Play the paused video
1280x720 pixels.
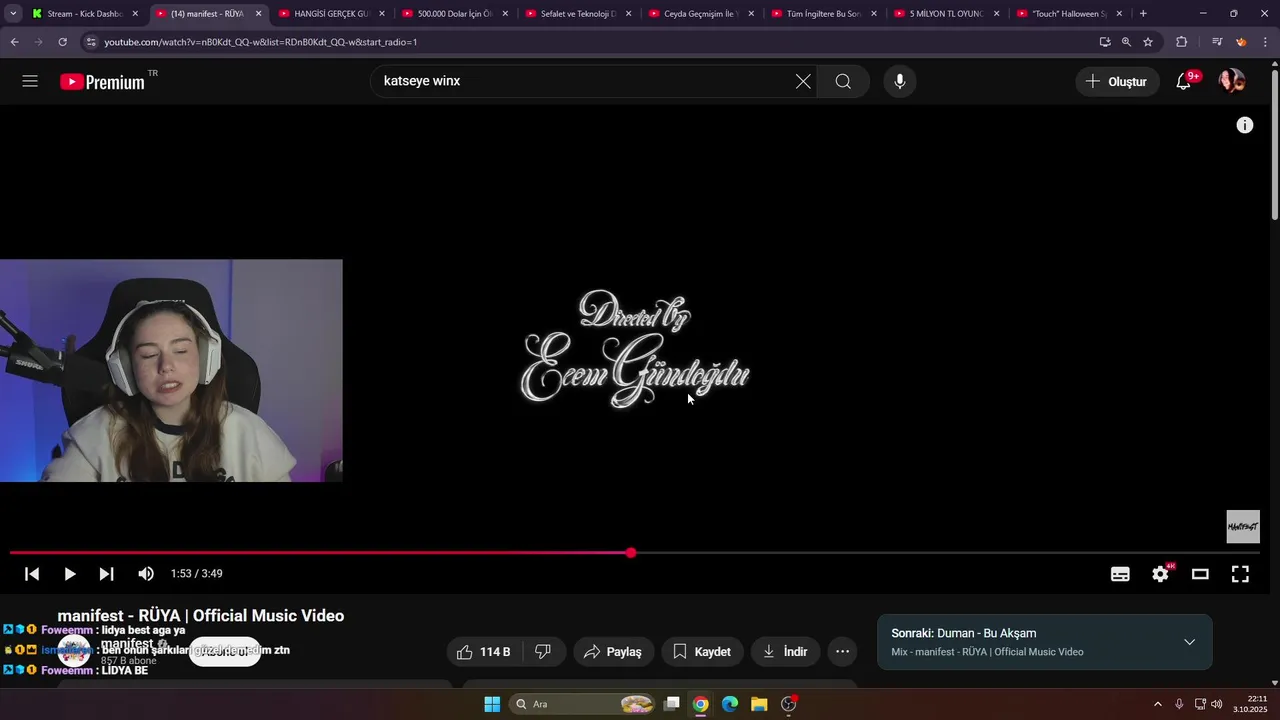click(x=69, y=574)
